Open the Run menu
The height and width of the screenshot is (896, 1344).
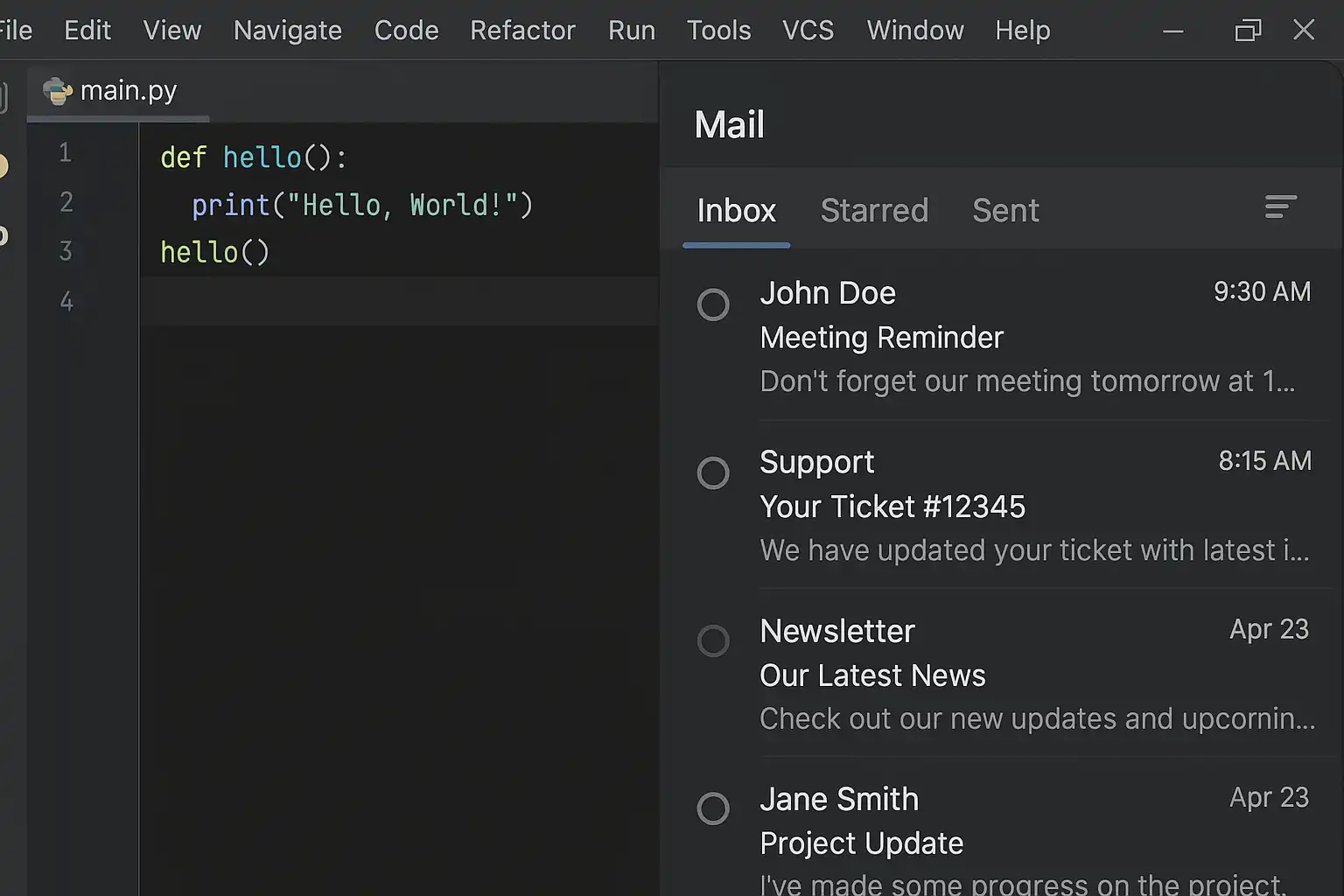pyautogui.click(x=631, y=31)
